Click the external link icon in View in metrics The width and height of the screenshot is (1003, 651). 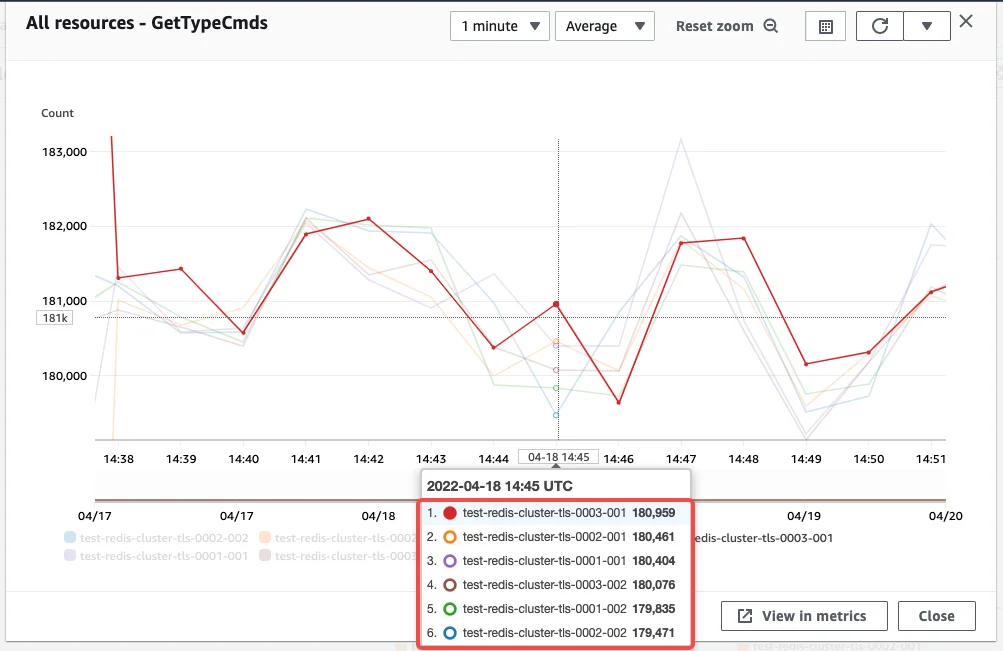tap(745, 616)
